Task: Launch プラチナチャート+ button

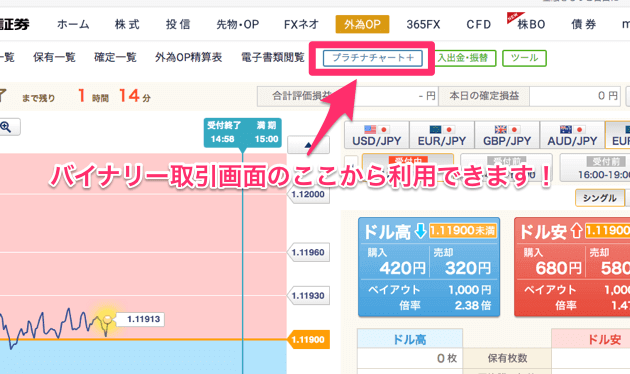Action: pos(372,58)
